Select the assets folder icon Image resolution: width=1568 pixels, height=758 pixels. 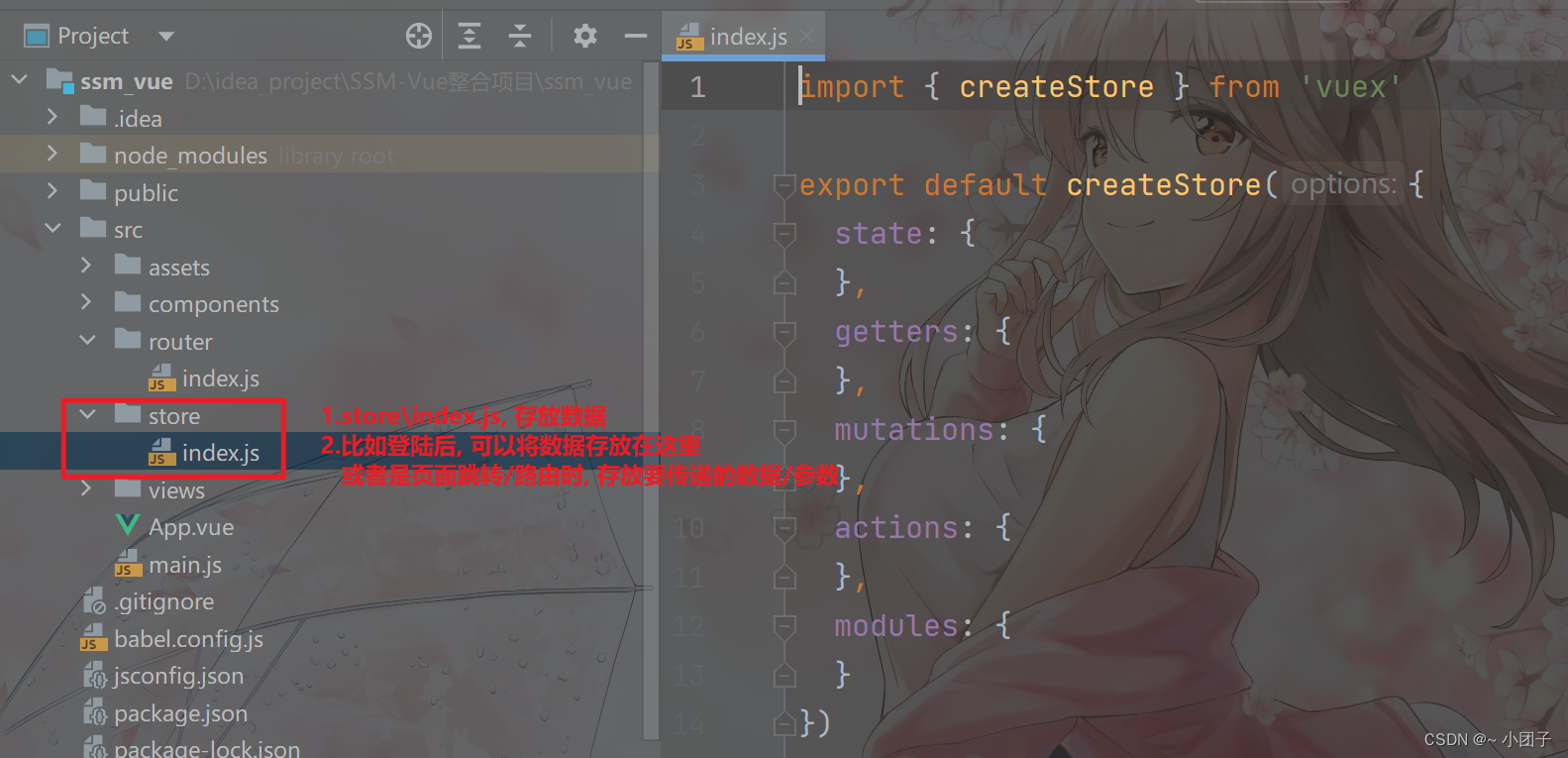tap(128, 265)
